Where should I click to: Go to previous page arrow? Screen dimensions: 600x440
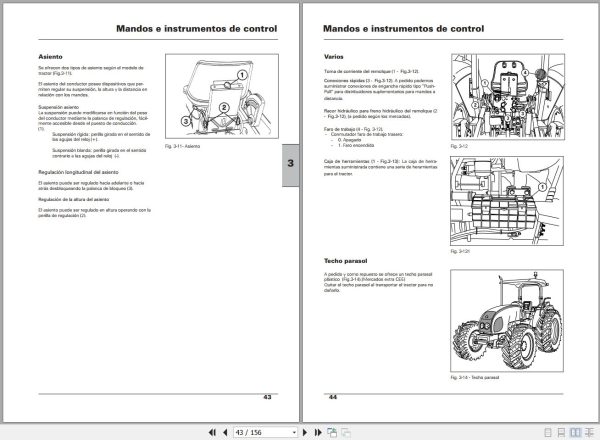point(225,432)
